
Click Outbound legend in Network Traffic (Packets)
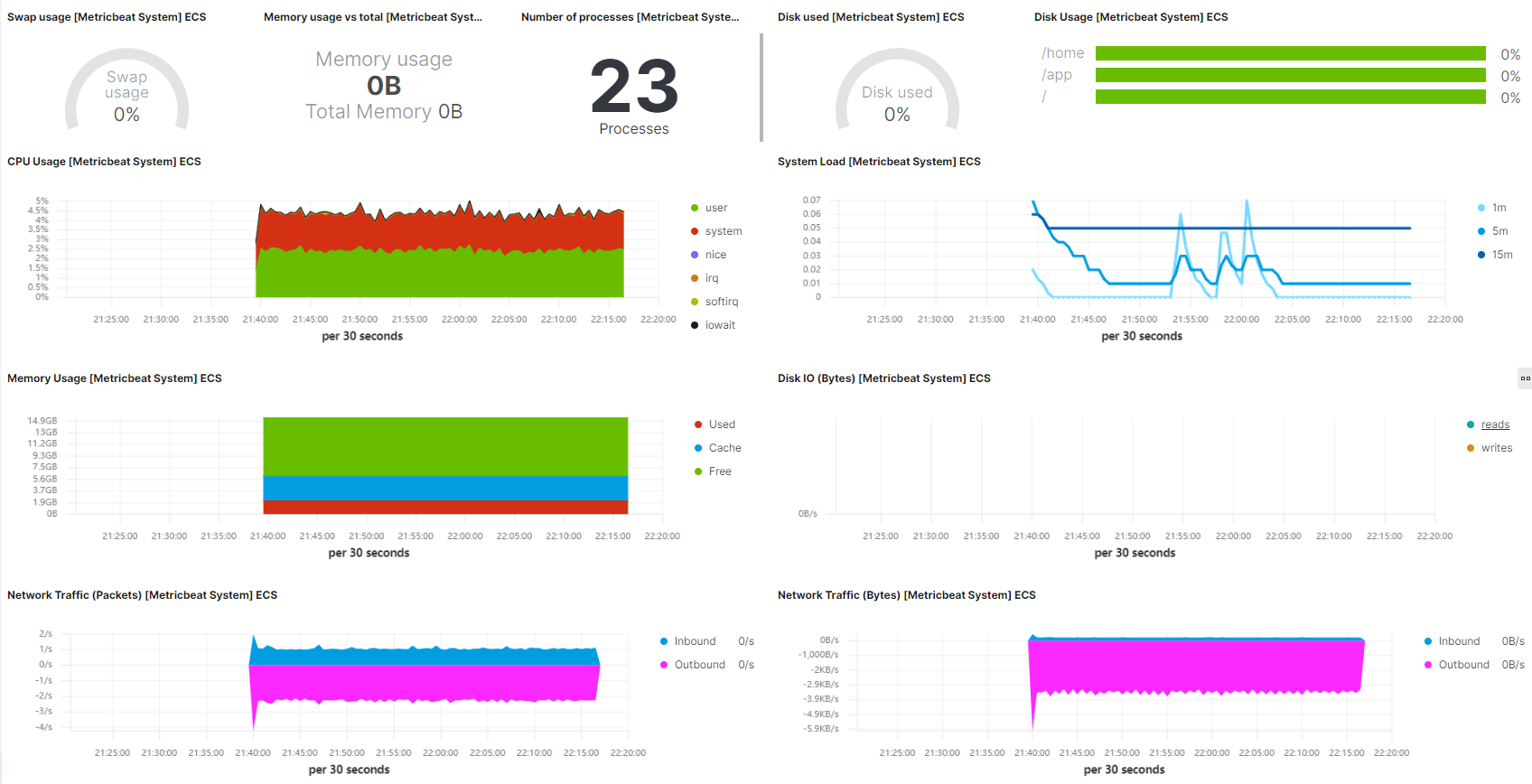pos(693,665)
